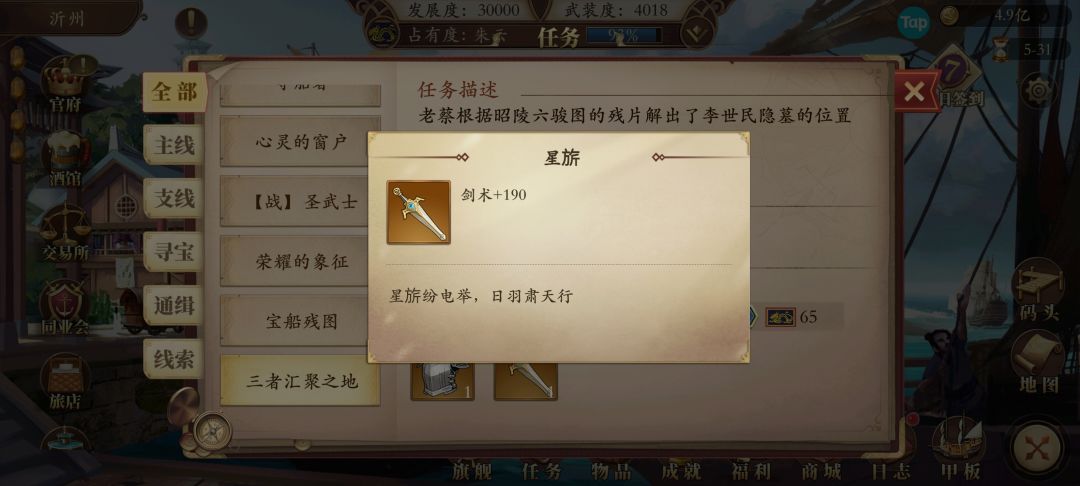
Task: Select the 宝船残图 quest entry
Action: [x=301, y=321]
